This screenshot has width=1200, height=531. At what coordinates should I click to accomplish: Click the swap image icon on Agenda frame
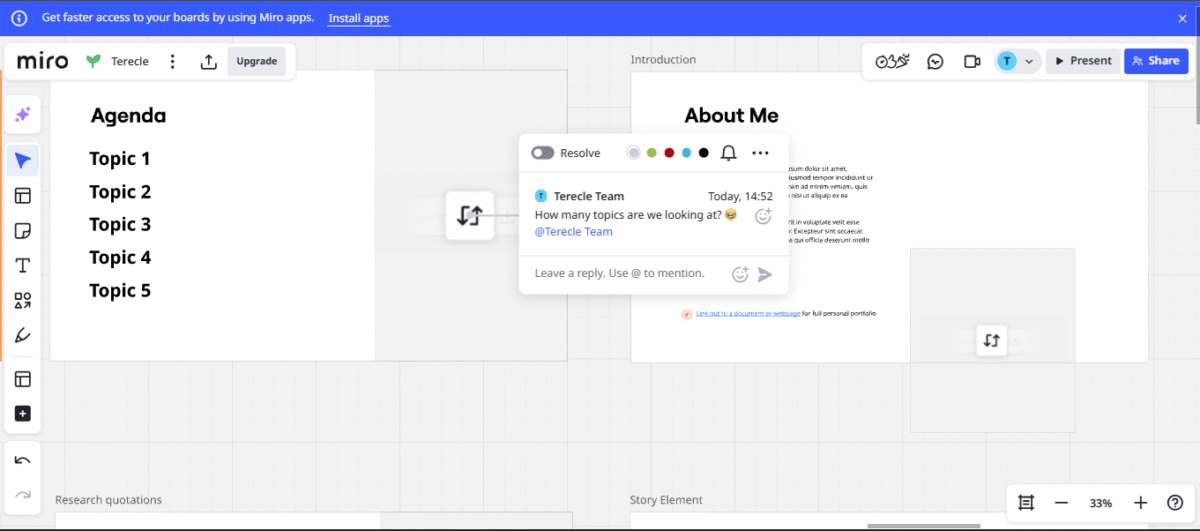(470, 215)
